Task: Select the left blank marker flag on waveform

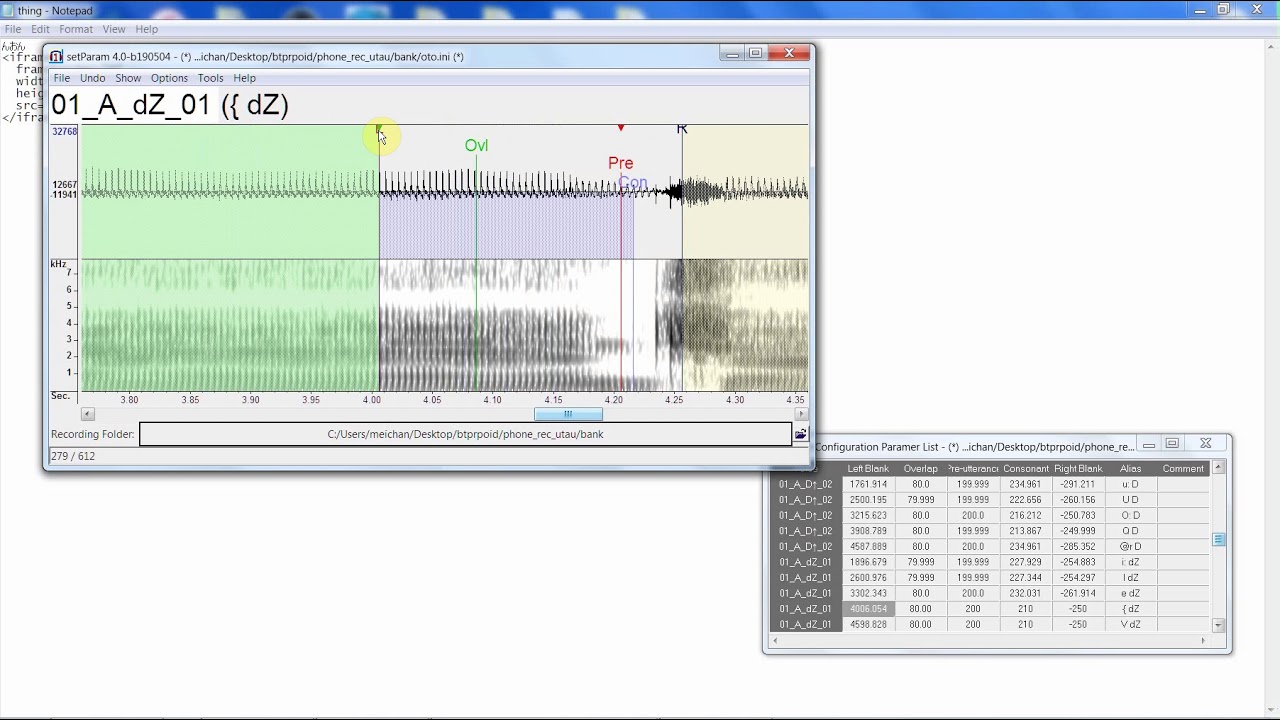Action: tap(379, 129)
